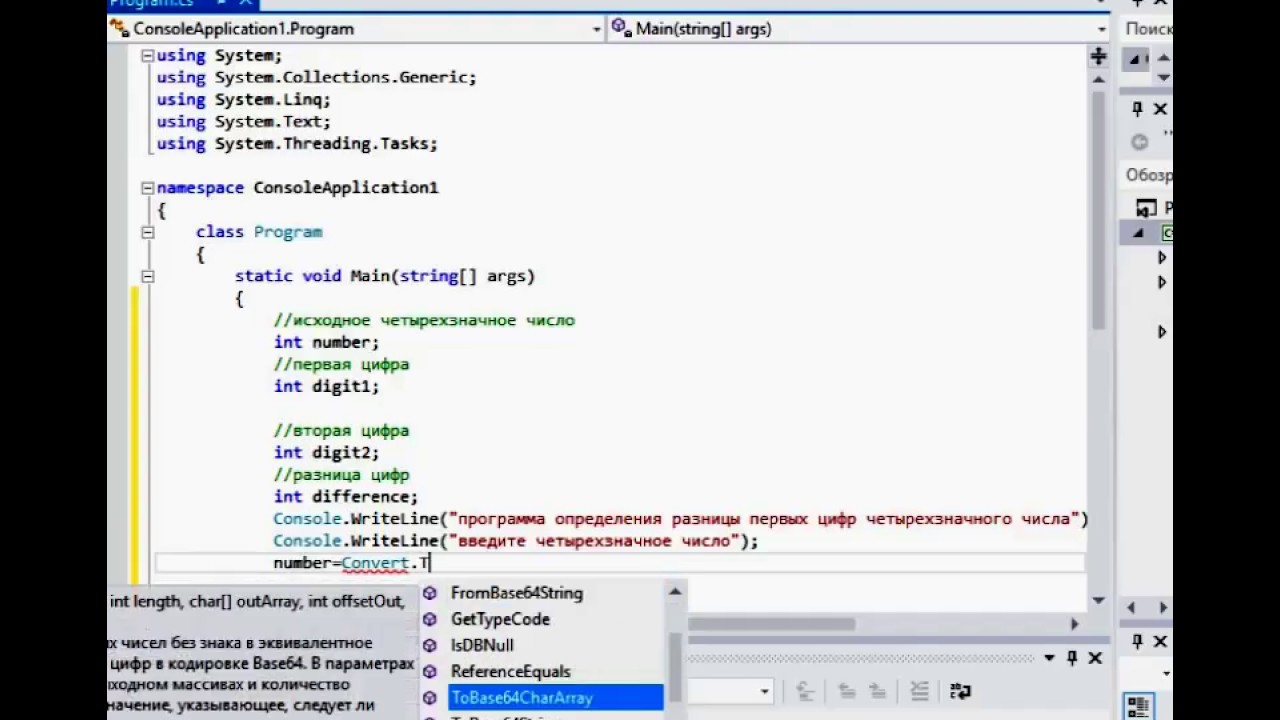Click the method icon in member navigation bar
Image resolution: width=1280 pixels, height=720 pixels.
621,28
